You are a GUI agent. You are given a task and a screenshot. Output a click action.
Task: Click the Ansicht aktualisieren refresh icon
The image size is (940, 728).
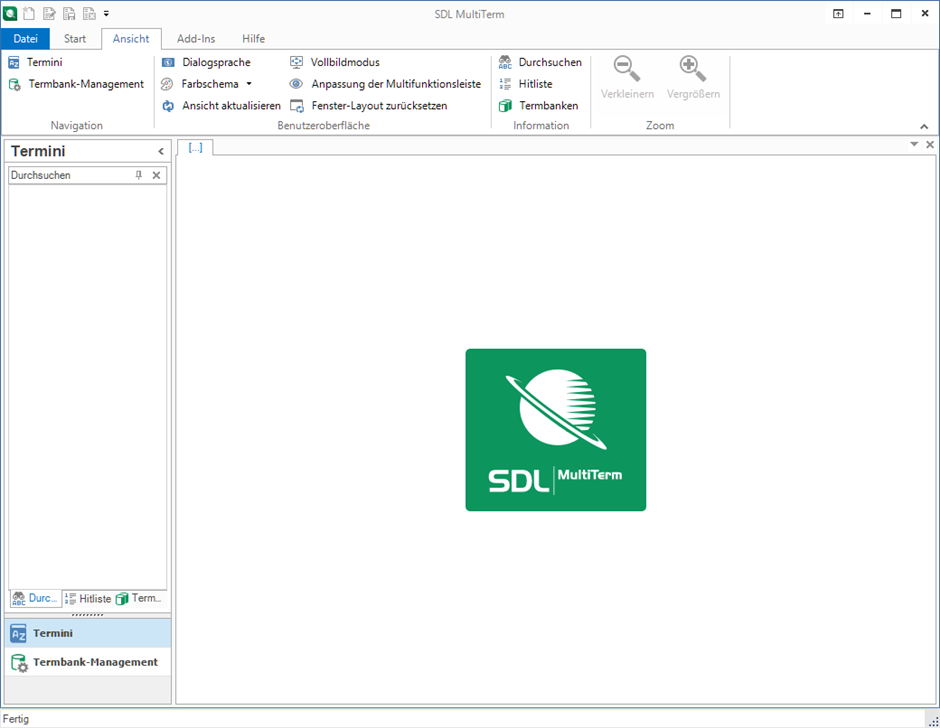click(x=168, y=106)
